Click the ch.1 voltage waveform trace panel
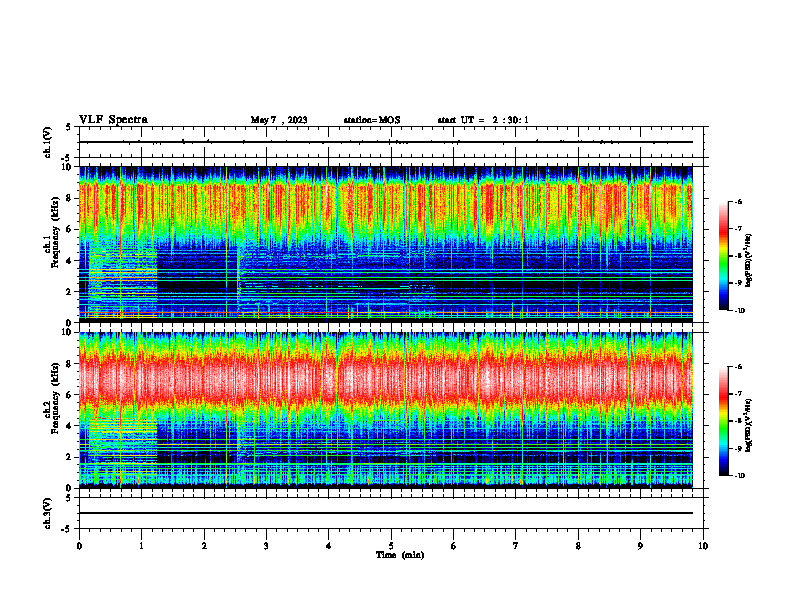 point(391,142)
